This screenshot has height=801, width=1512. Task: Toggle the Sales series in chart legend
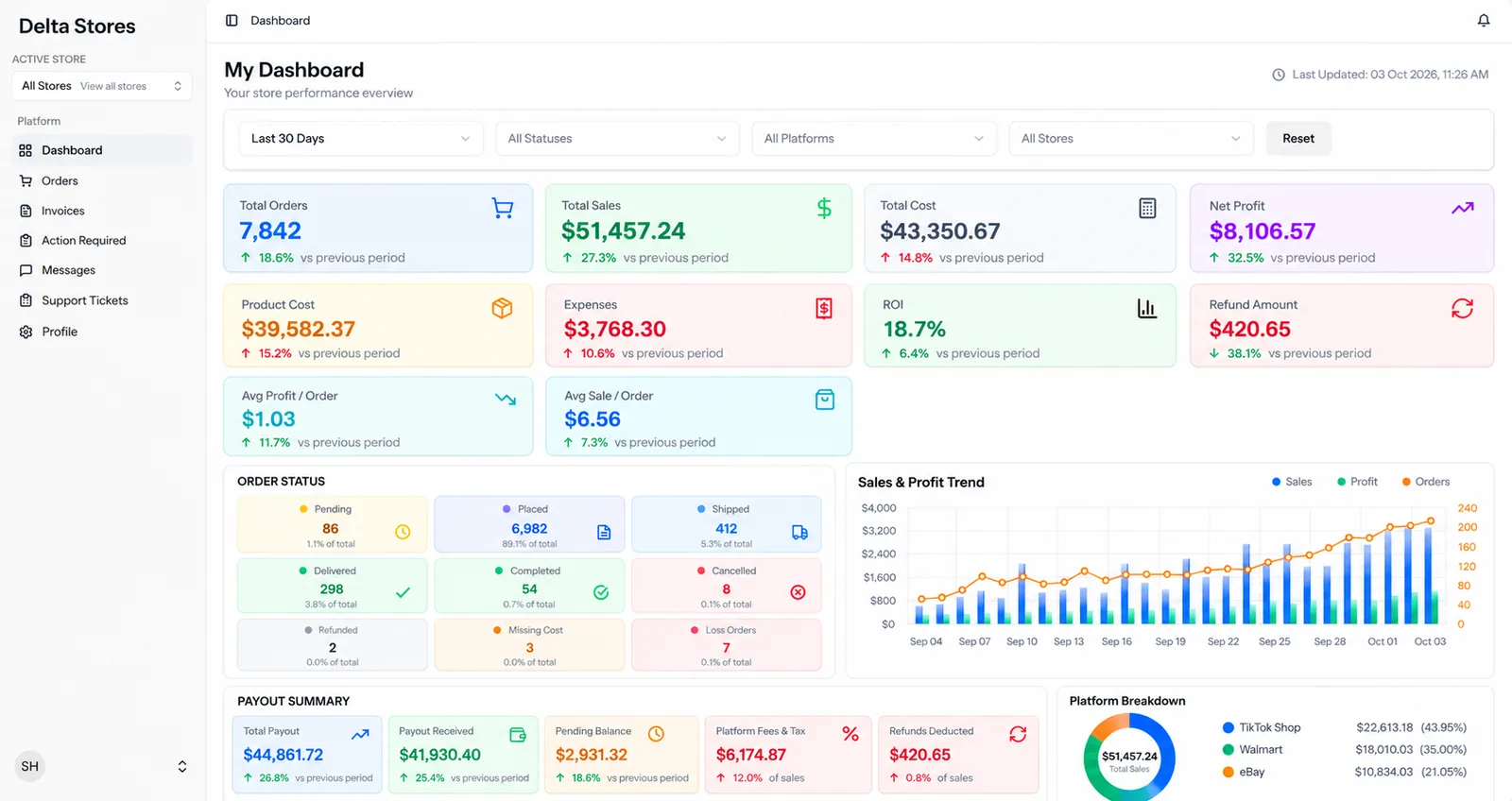[x=1292, y=482]
